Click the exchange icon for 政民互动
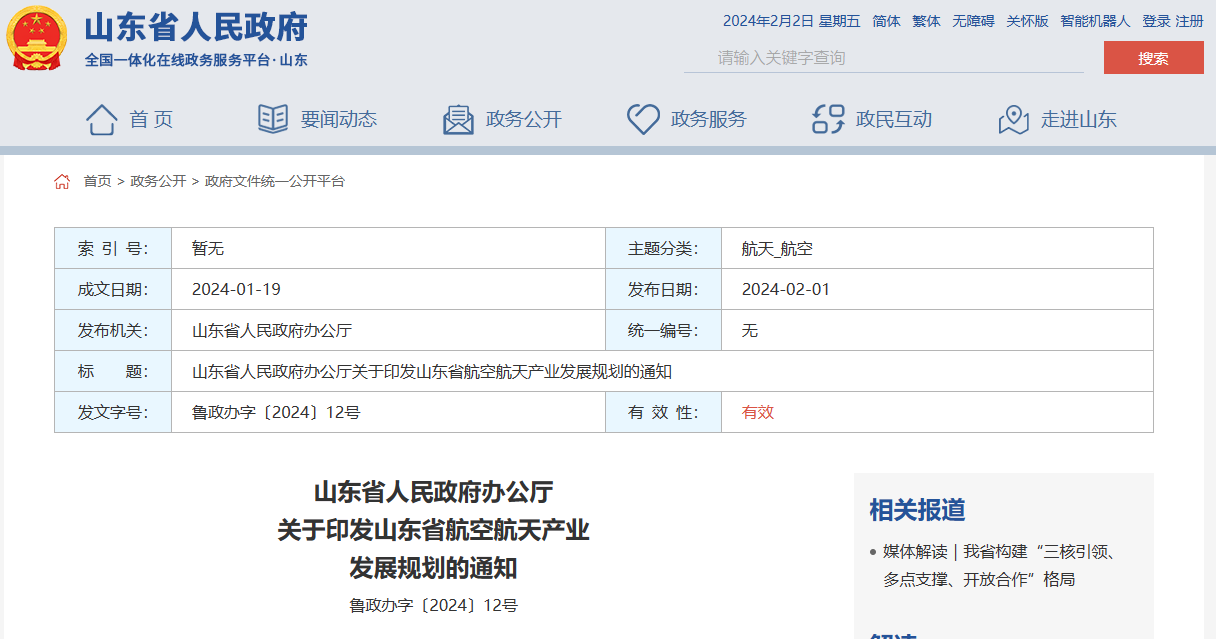The image size is (1216, 639). pyautogui.click(x=828, y=119)
